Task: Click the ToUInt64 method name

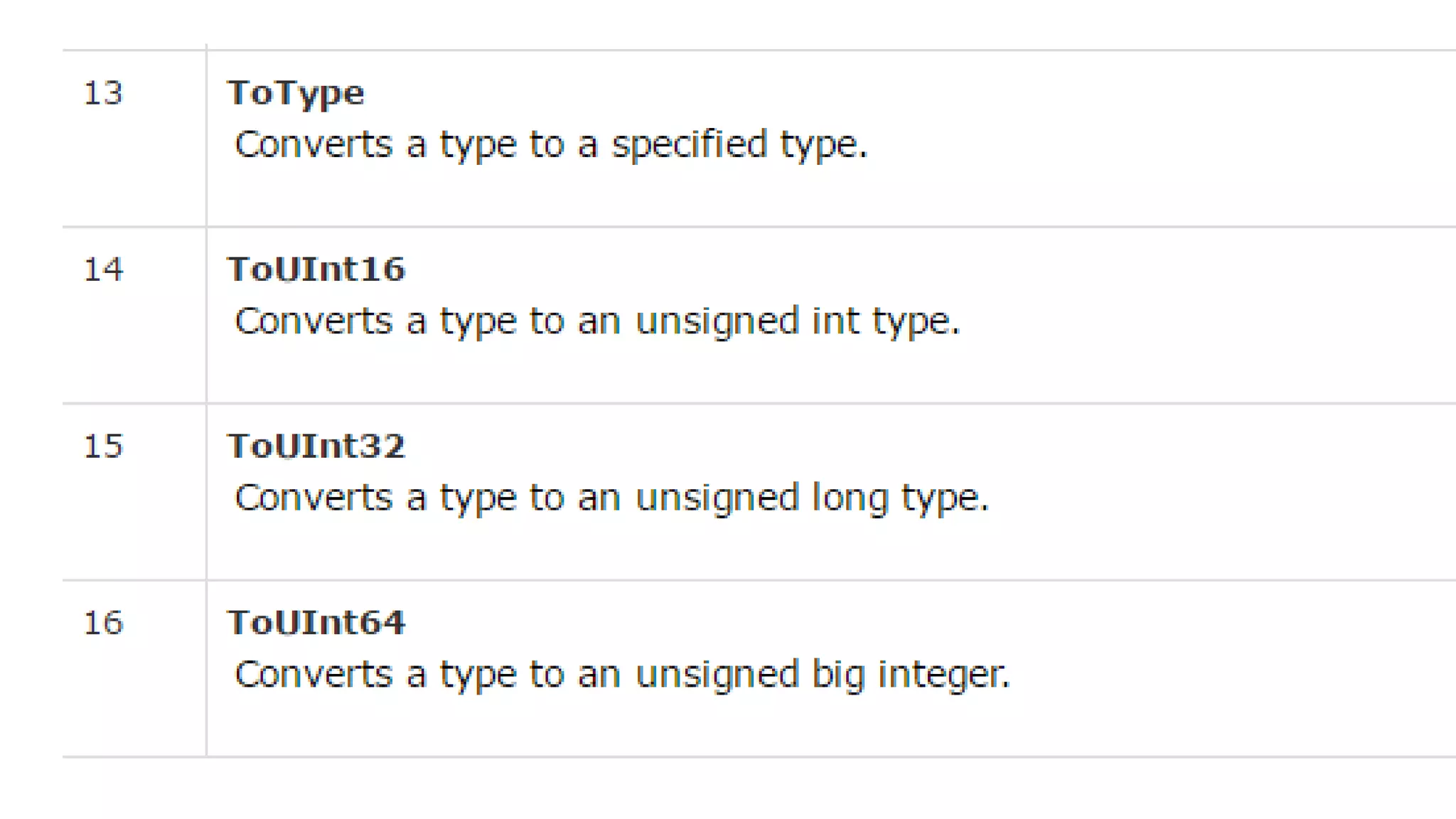Action: click(316, 623)
